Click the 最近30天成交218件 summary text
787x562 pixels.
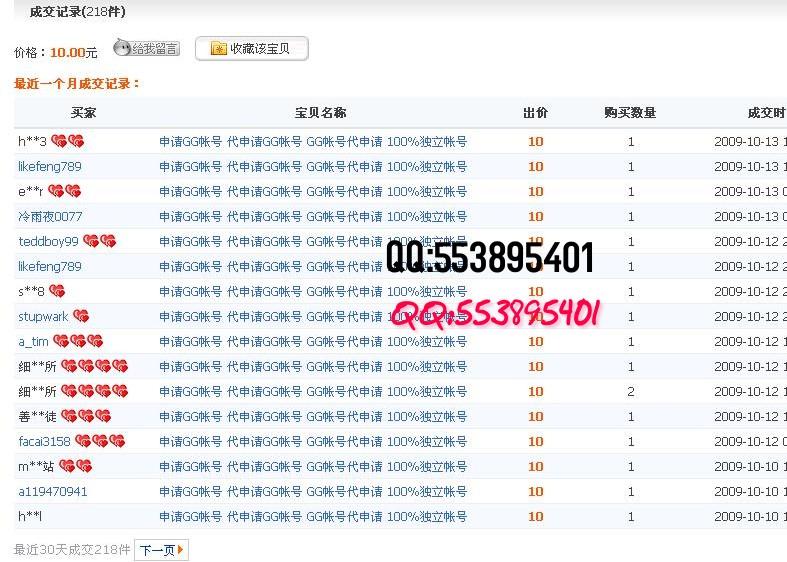pyautogui.click(x=72, y=549)
